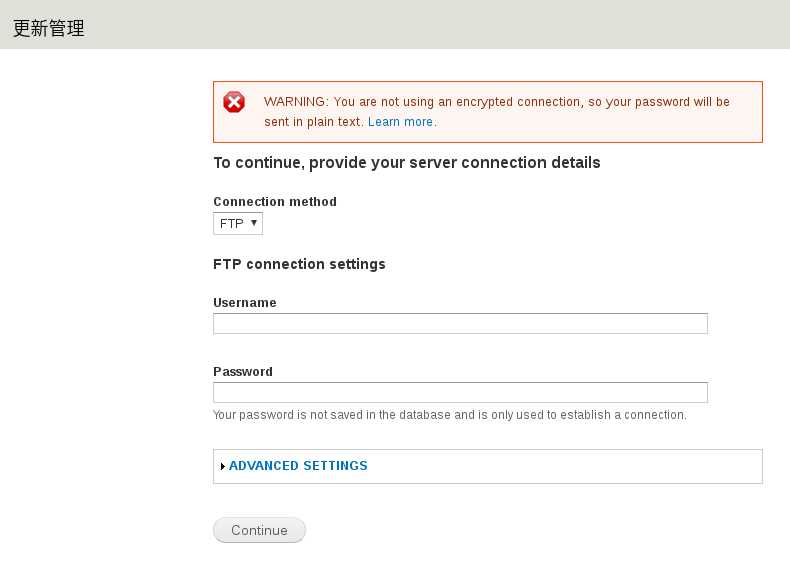Viewport: 790px width, 579px height.
Task: Click the FTP connection settings heading
Action: tap(299, 264)
